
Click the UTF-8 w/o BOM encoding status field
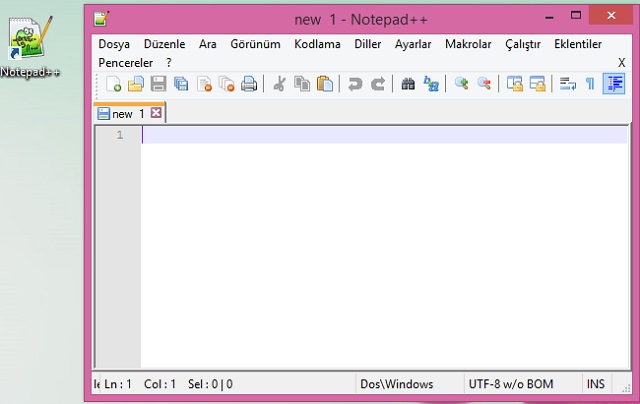coord(523,384)
